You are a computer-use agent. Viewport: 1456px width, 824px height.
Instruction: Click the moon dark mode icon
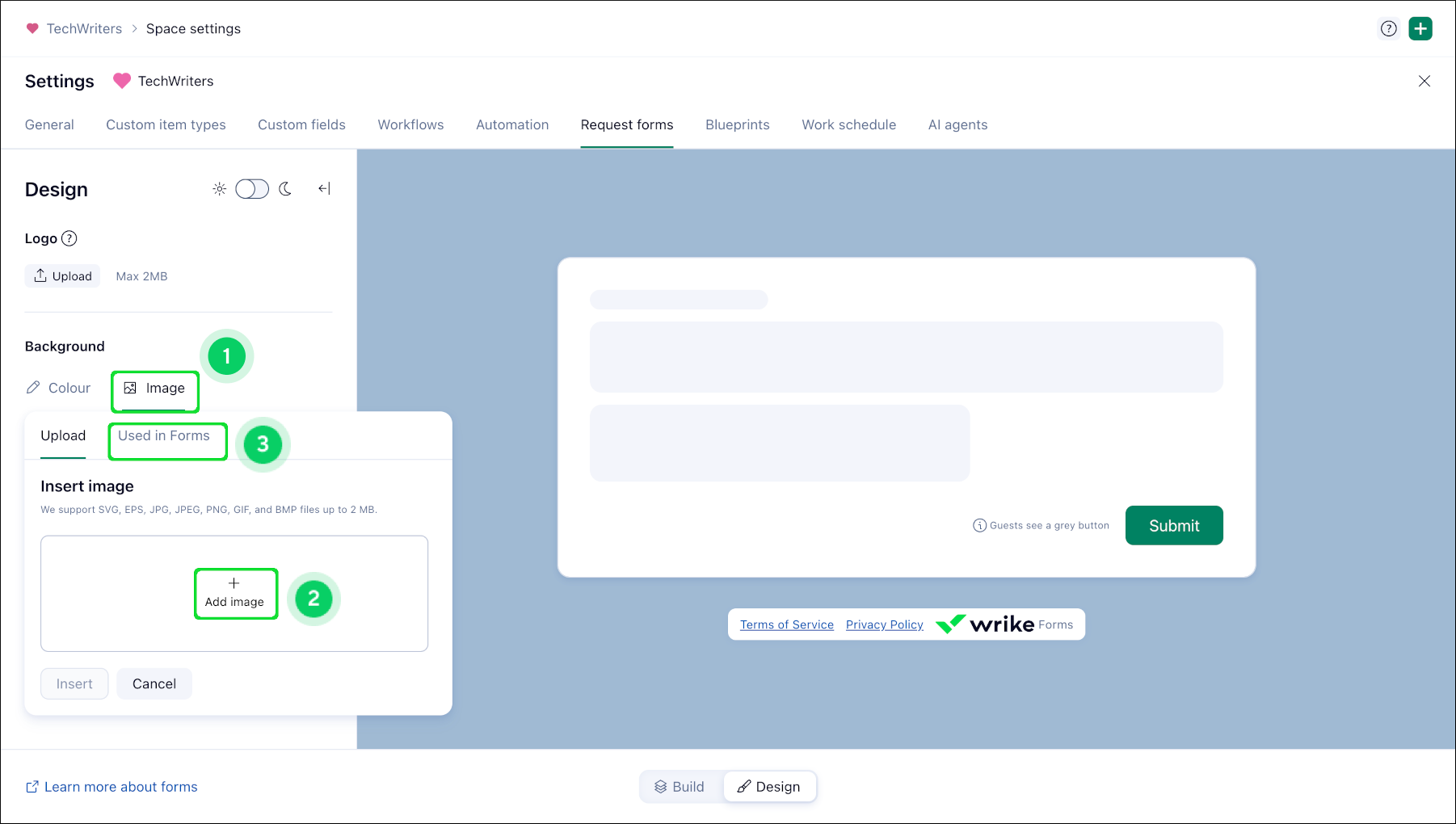point(285,189)
